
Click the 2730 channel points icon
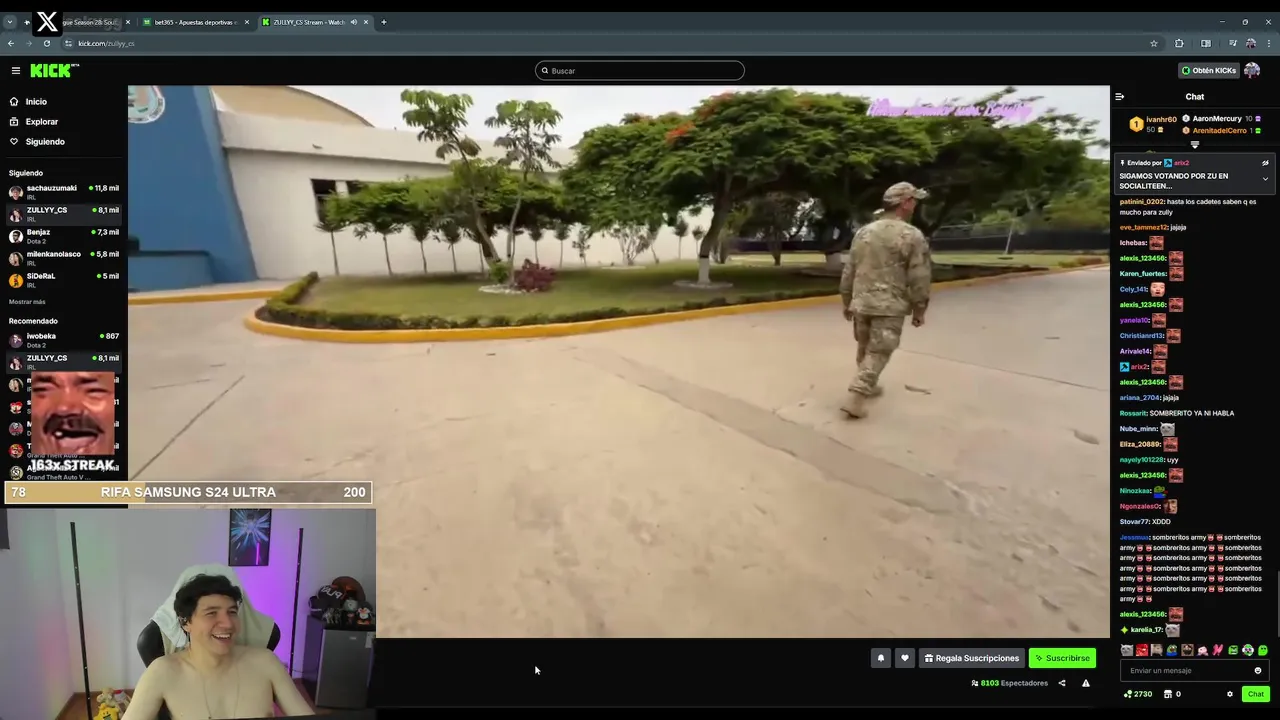[1138, 694]
